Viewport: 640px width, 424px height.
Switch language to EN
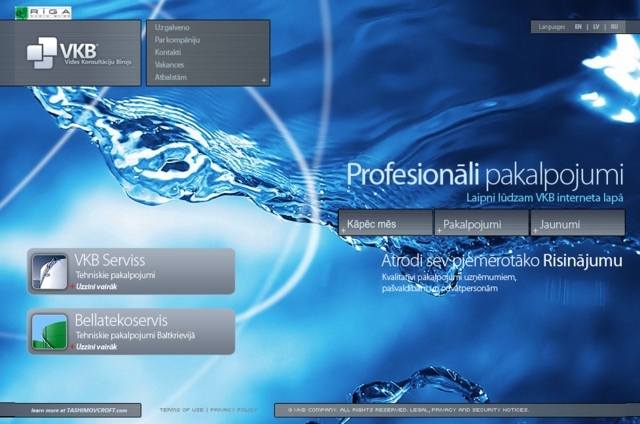(578, 27)
